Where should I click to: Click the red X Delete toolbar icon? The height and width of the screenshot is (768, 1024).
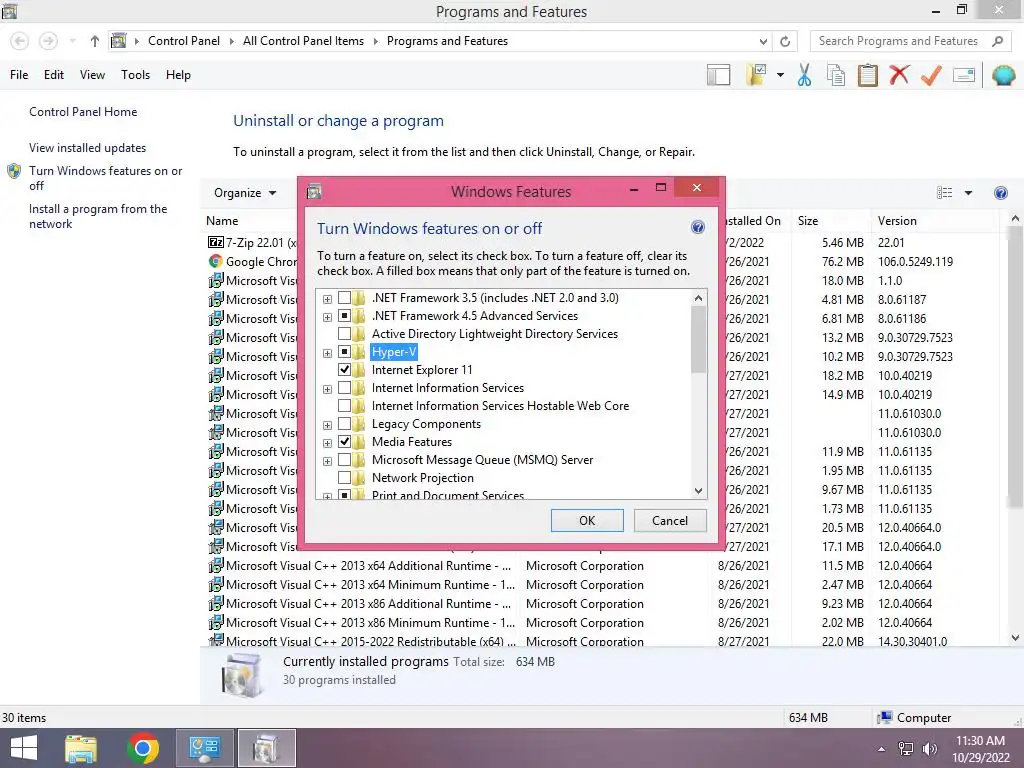(x=899, y=75)
